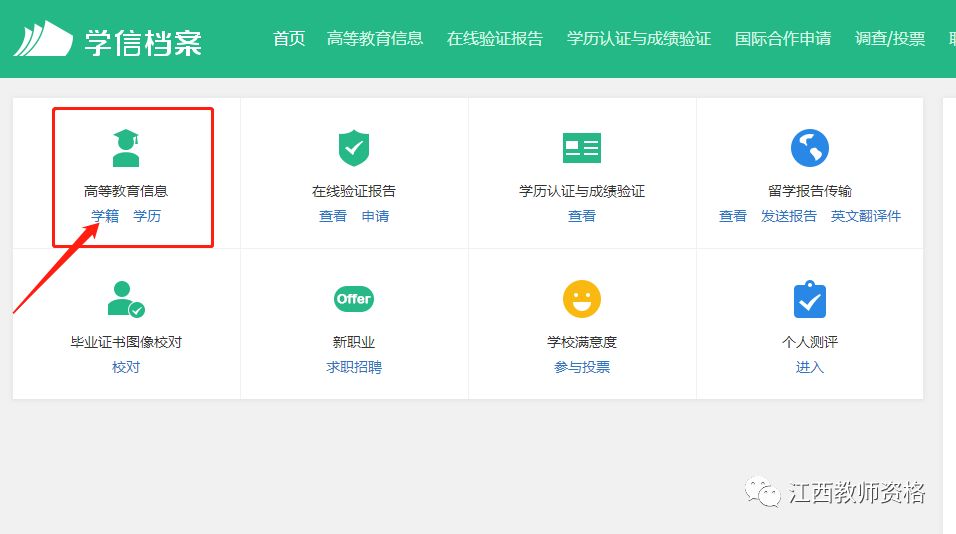Click the yellow smiley face icon
The width and height of the screenshot is (956, 534).
tap(582, 299)
